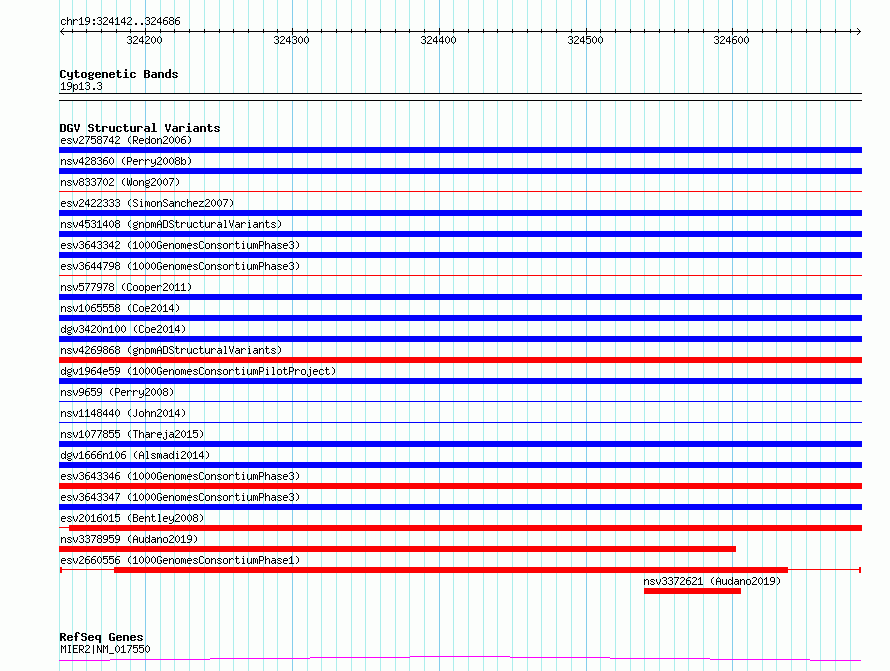Click the red bar of nsv3378959

tap(397, 549)
